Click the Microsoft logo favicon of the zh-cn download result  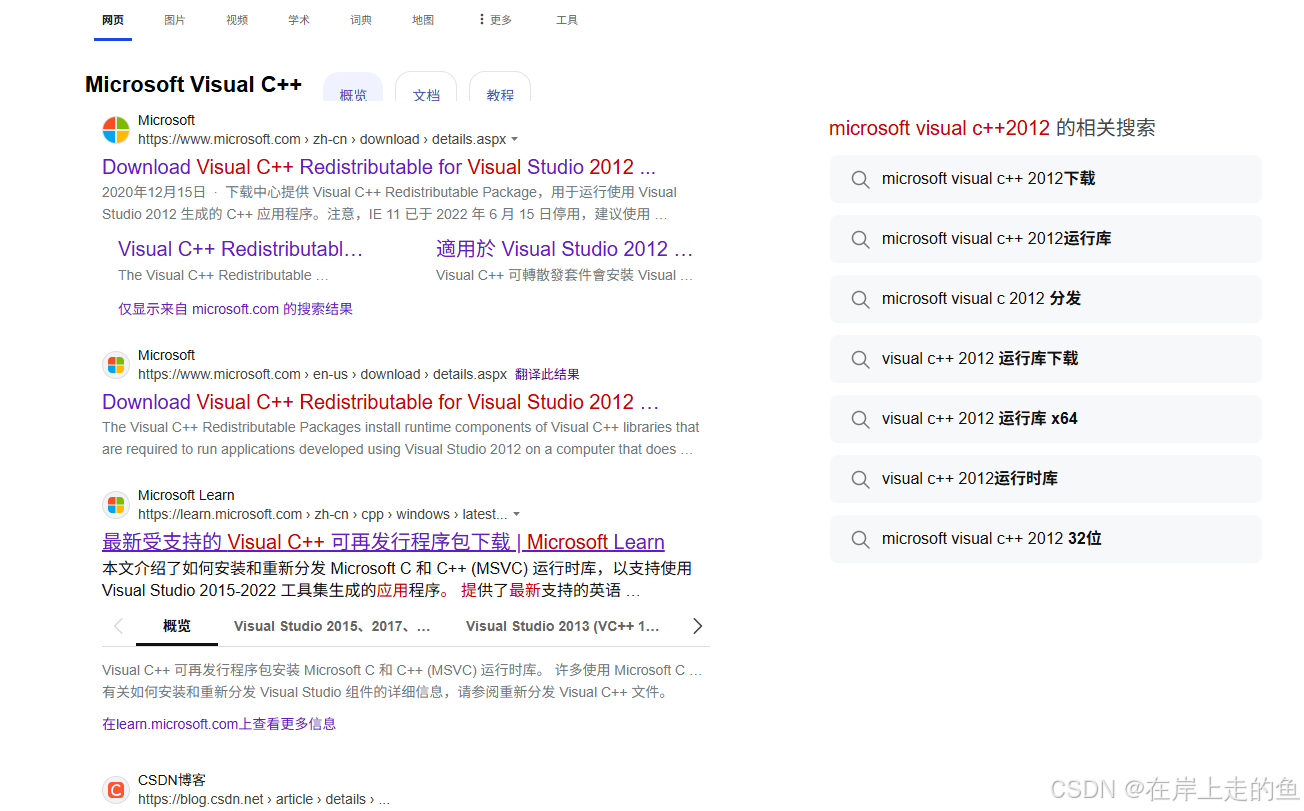tap(116, 130)
